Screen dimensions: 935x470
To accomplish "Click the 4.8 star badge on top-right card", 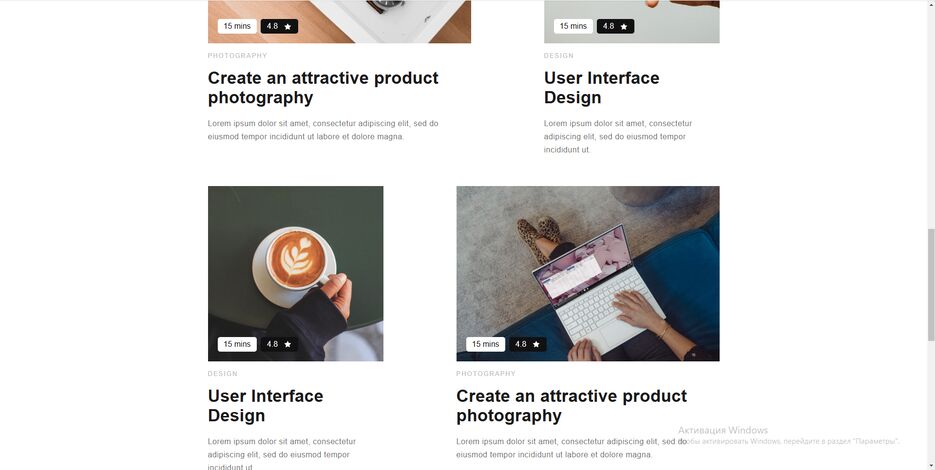I will tap(615, 26).
